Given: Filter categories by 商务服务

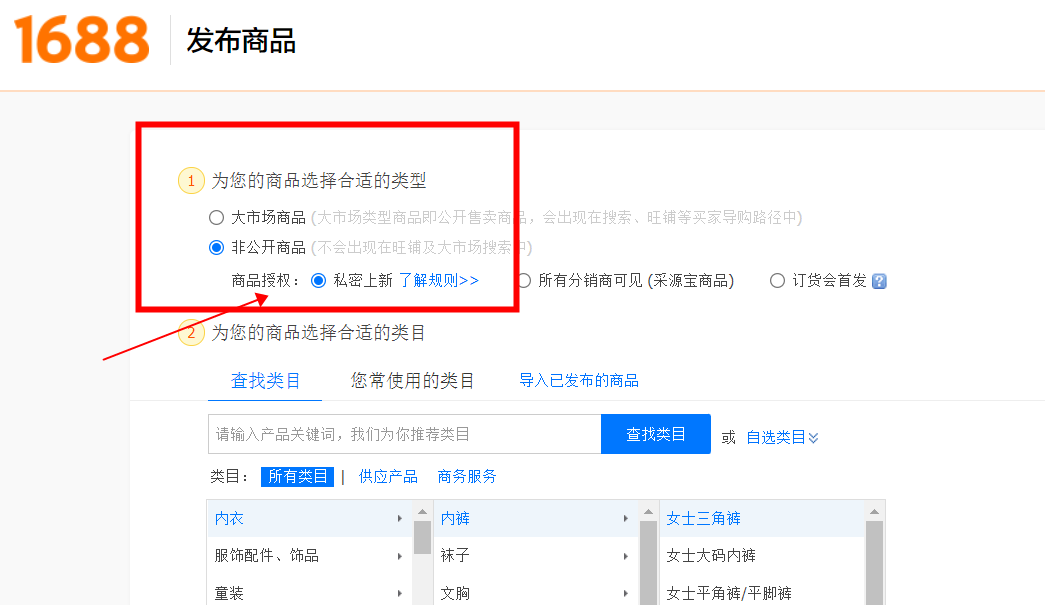Looking at the screenshot, I should click(x=467, y=476).
